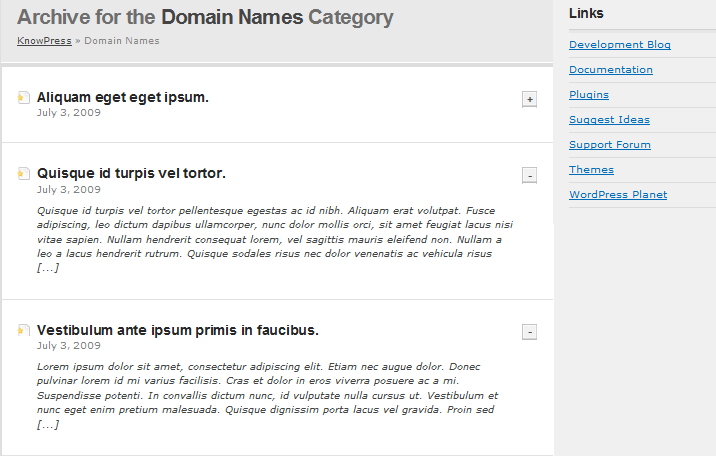Click post icon beside Vestibulum ante ipsum
This screenshot has height=456, width=716.
coord(24,330)
